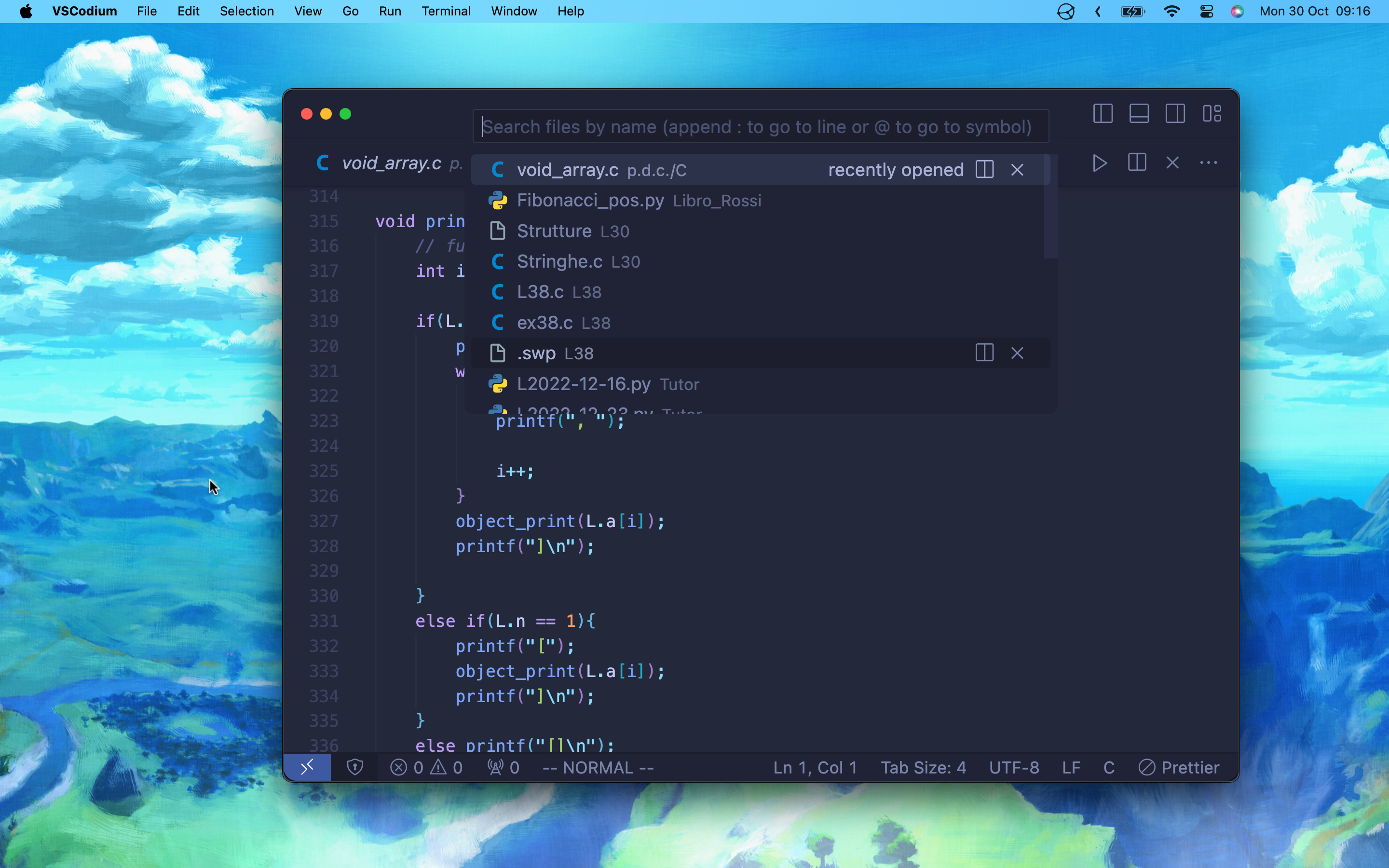Click the C file icon beside Stringhe.c
Screen dimensions: 1389x868
tap(498, 261)
